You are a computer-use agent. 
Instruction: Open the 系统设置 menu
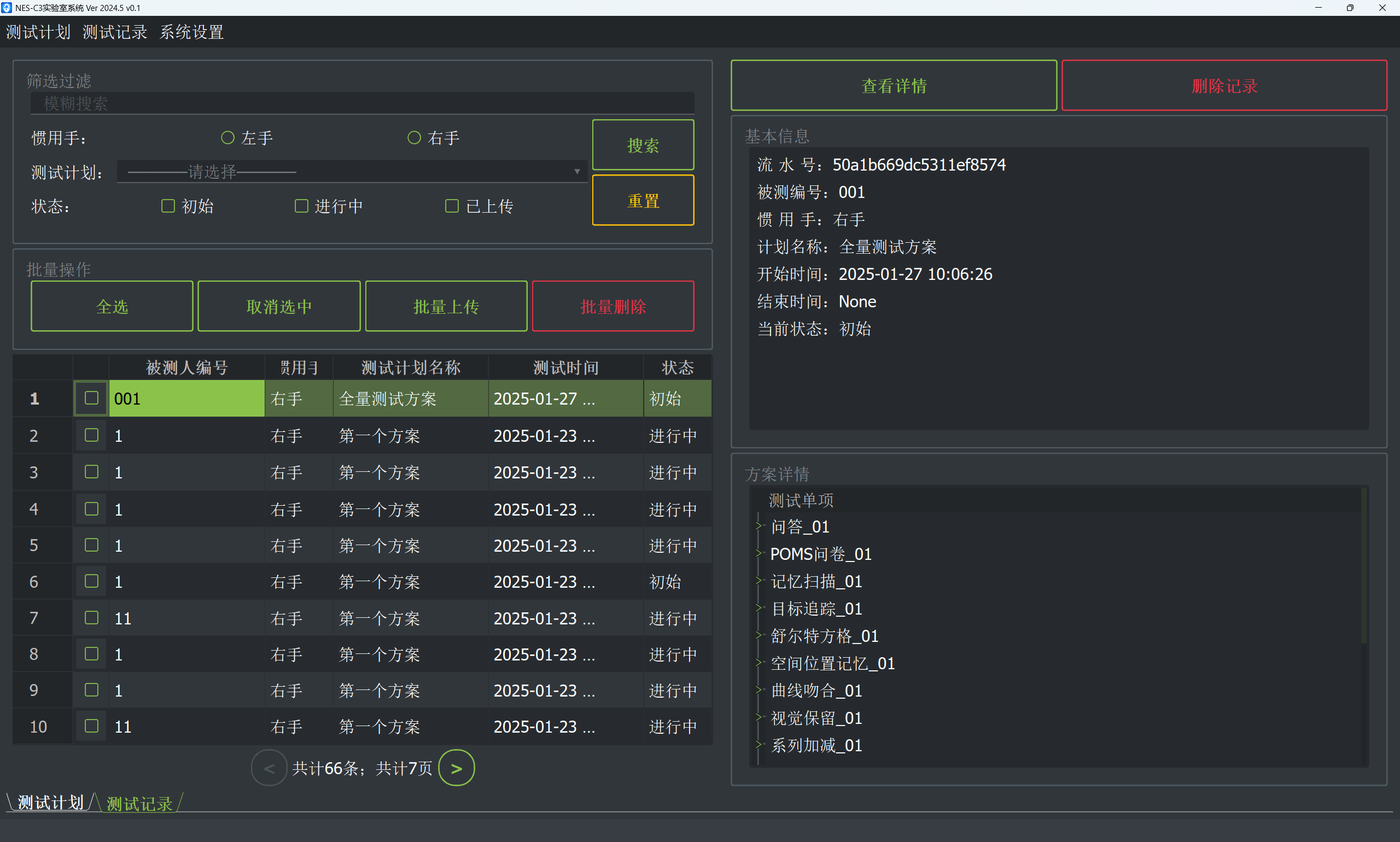(191, 32)
